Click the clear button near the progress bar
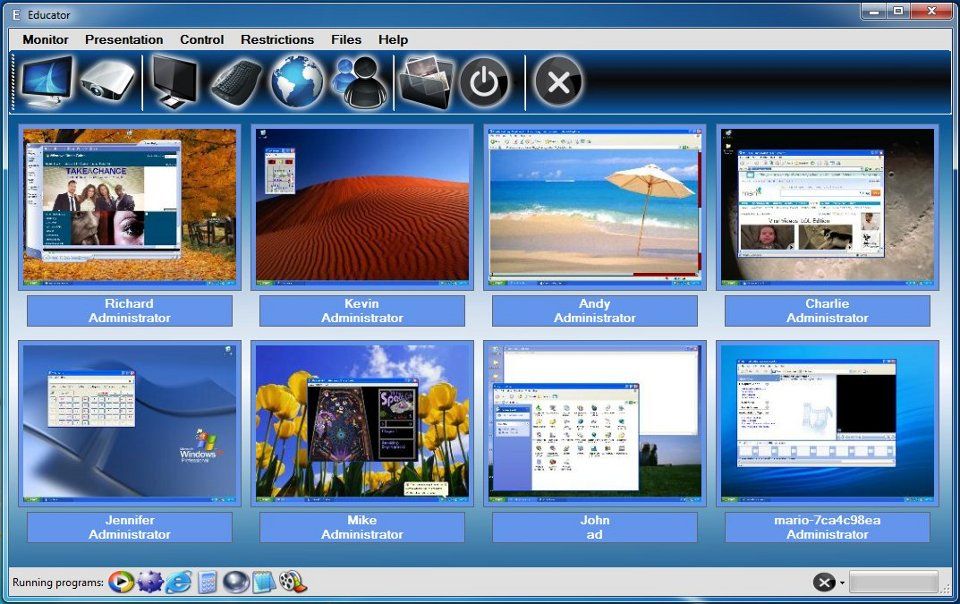 (x=824, y=581)
